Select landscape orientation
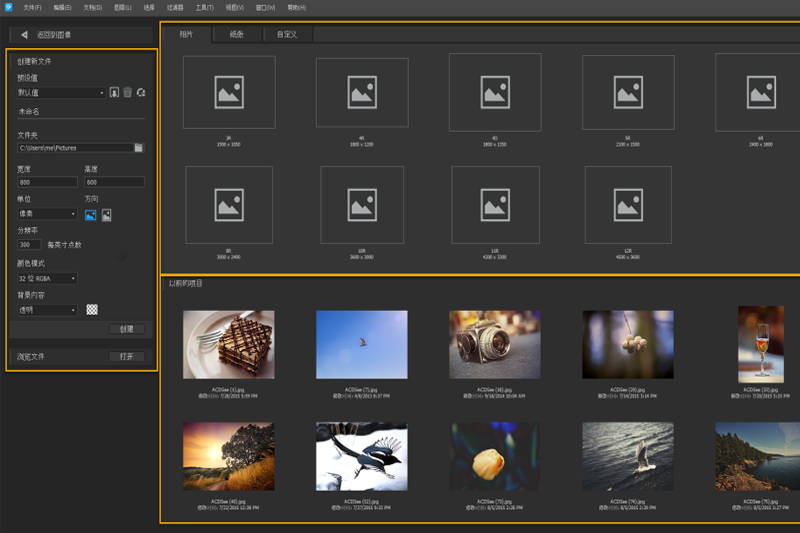Screen dimensions: 800x533 [x=90, y=214]
